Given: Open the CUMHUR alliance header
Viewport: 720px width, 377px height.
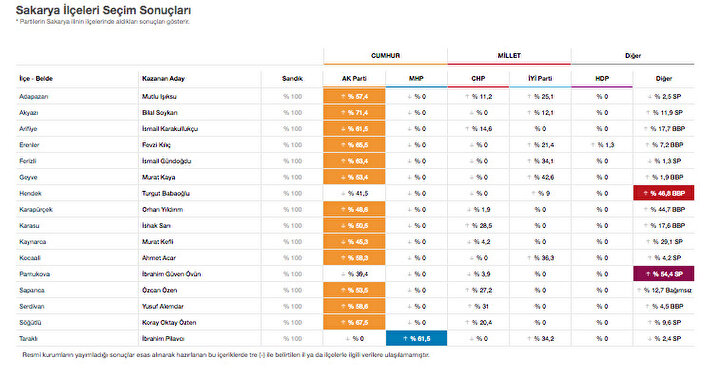Looking at the screenshot, I should click(385, 56).
